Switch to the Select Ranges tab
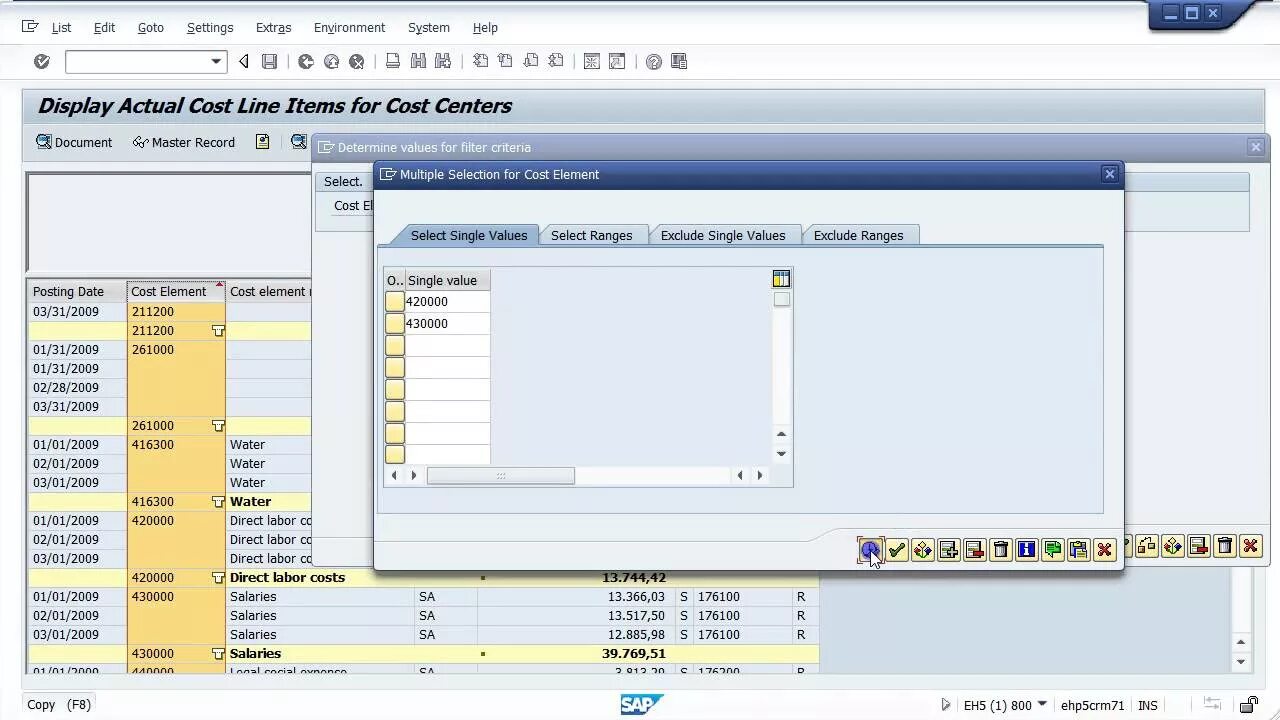1280x720 pixels. (x=592, y=234)
